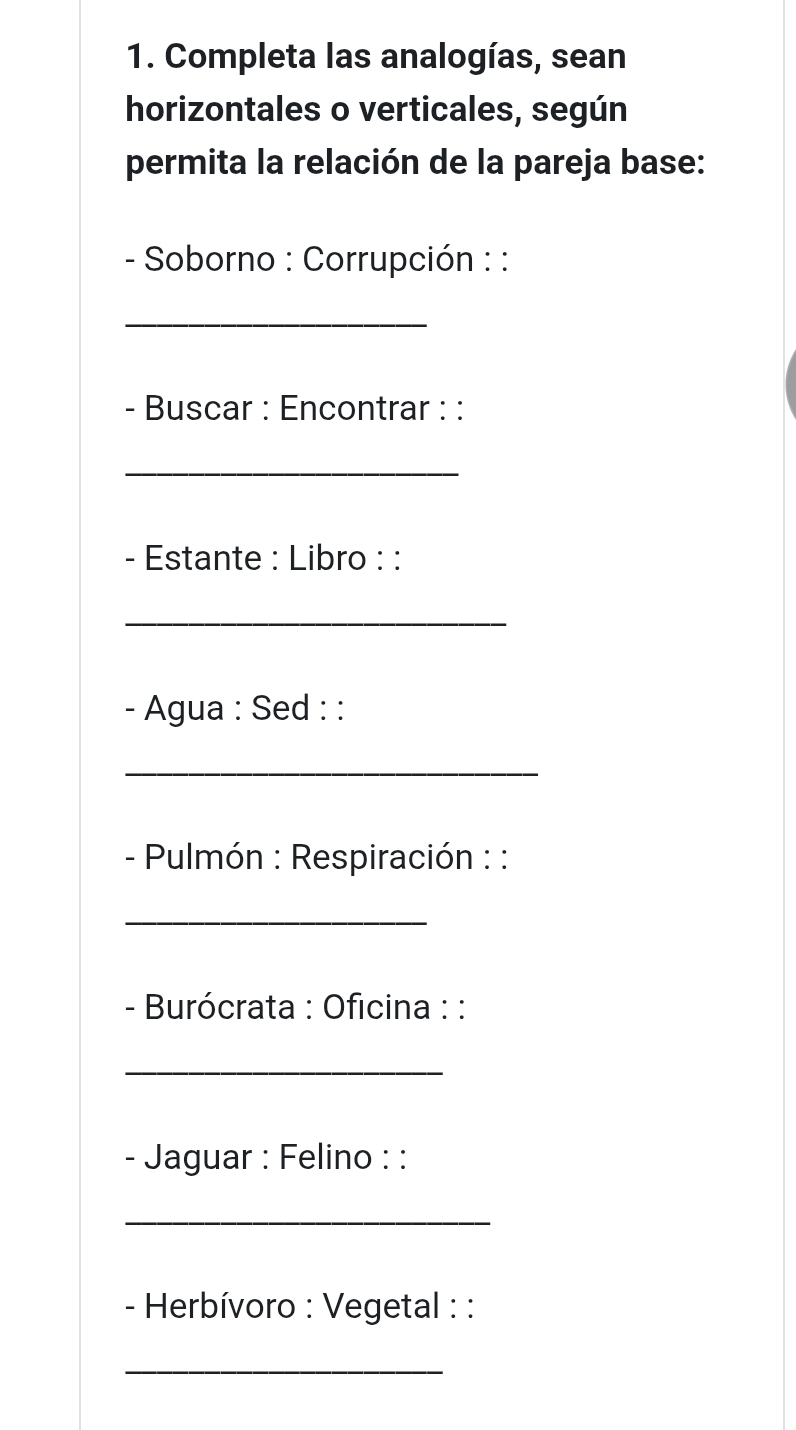Image resolution: width=796 pixels, height=1430 pixels.
Task: Click blank answer line under Pulmón : Respiración
Action: [x=277, y=921]
